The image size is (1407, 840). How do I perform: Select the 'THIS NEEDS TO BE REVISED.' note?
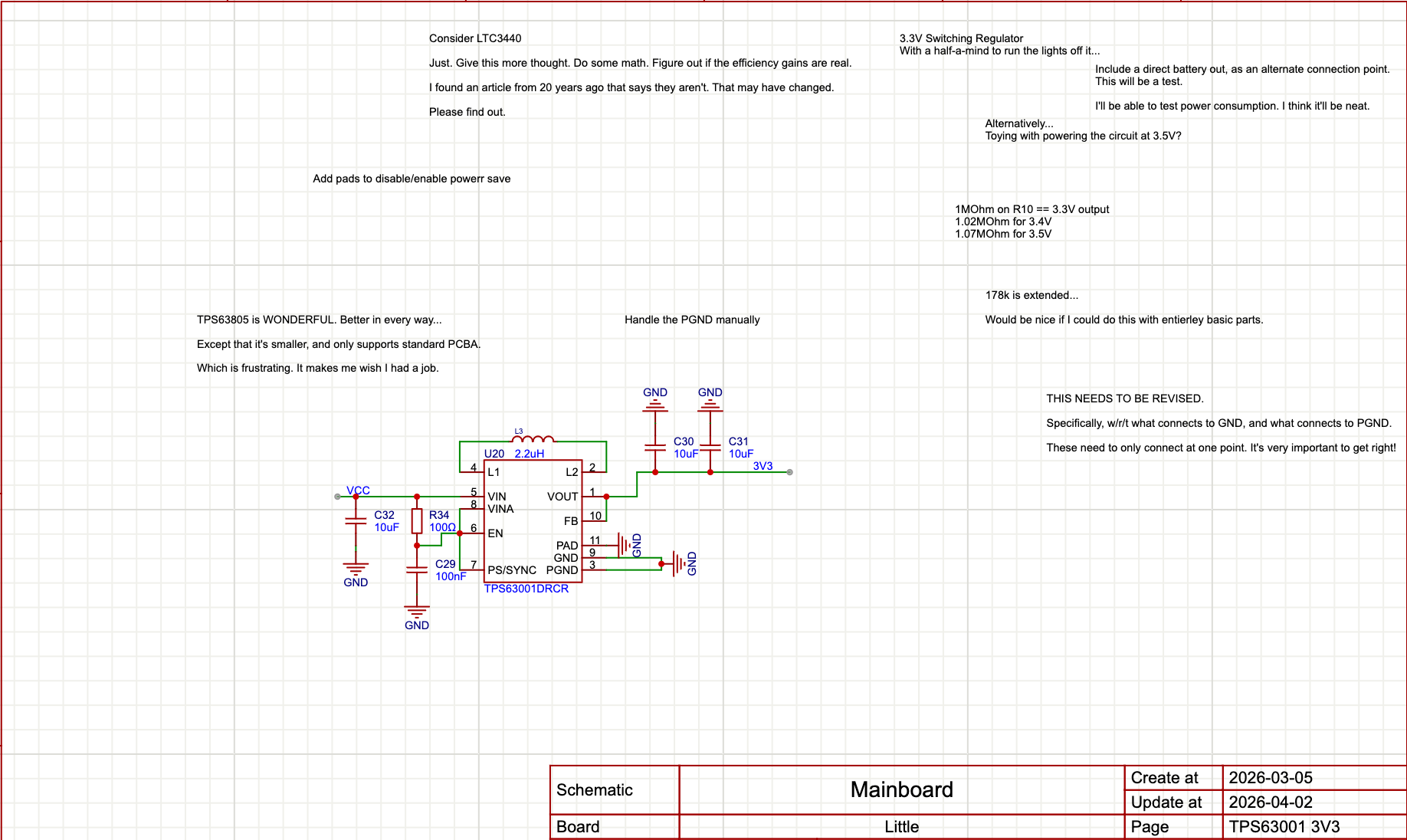pos(1125,399)
